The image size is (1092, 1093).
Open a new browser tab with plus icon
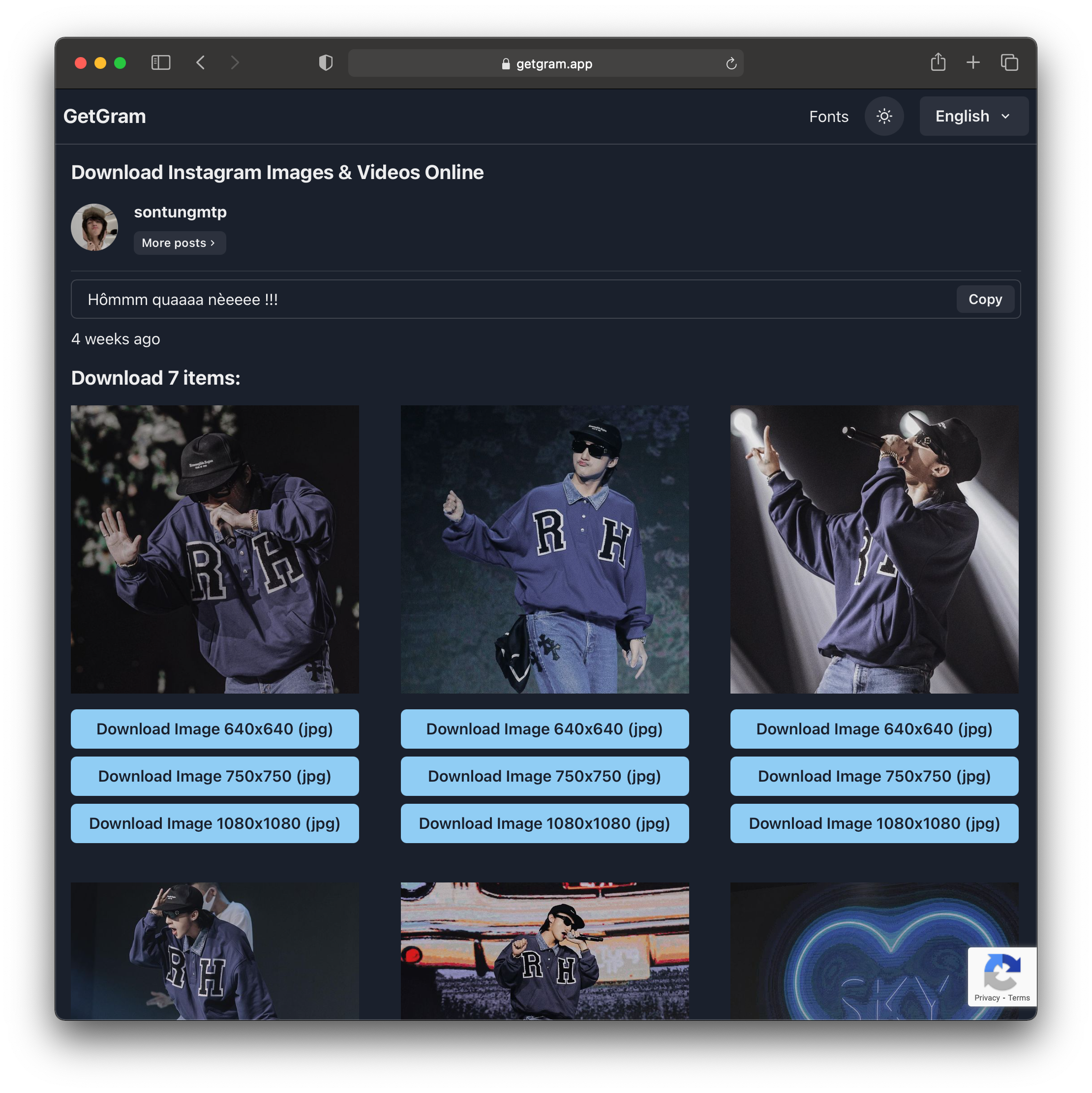(x=973, y=62)
